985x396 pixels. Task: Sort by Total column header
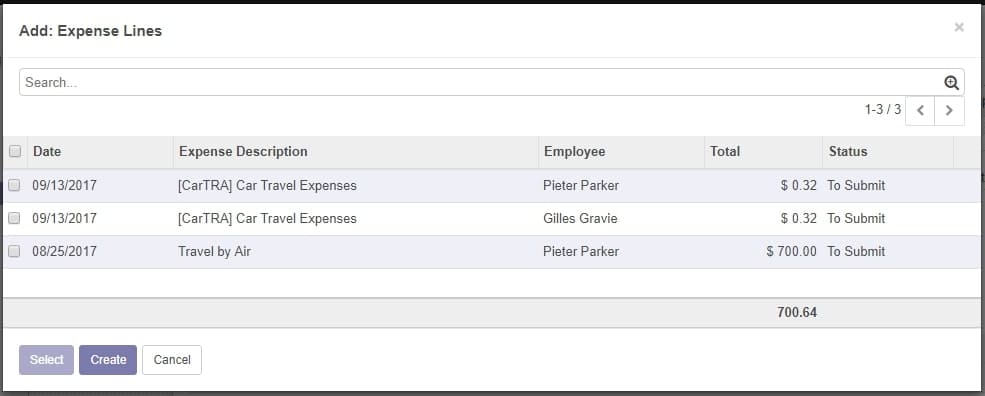pyautogui.click(x=725, y=151)
